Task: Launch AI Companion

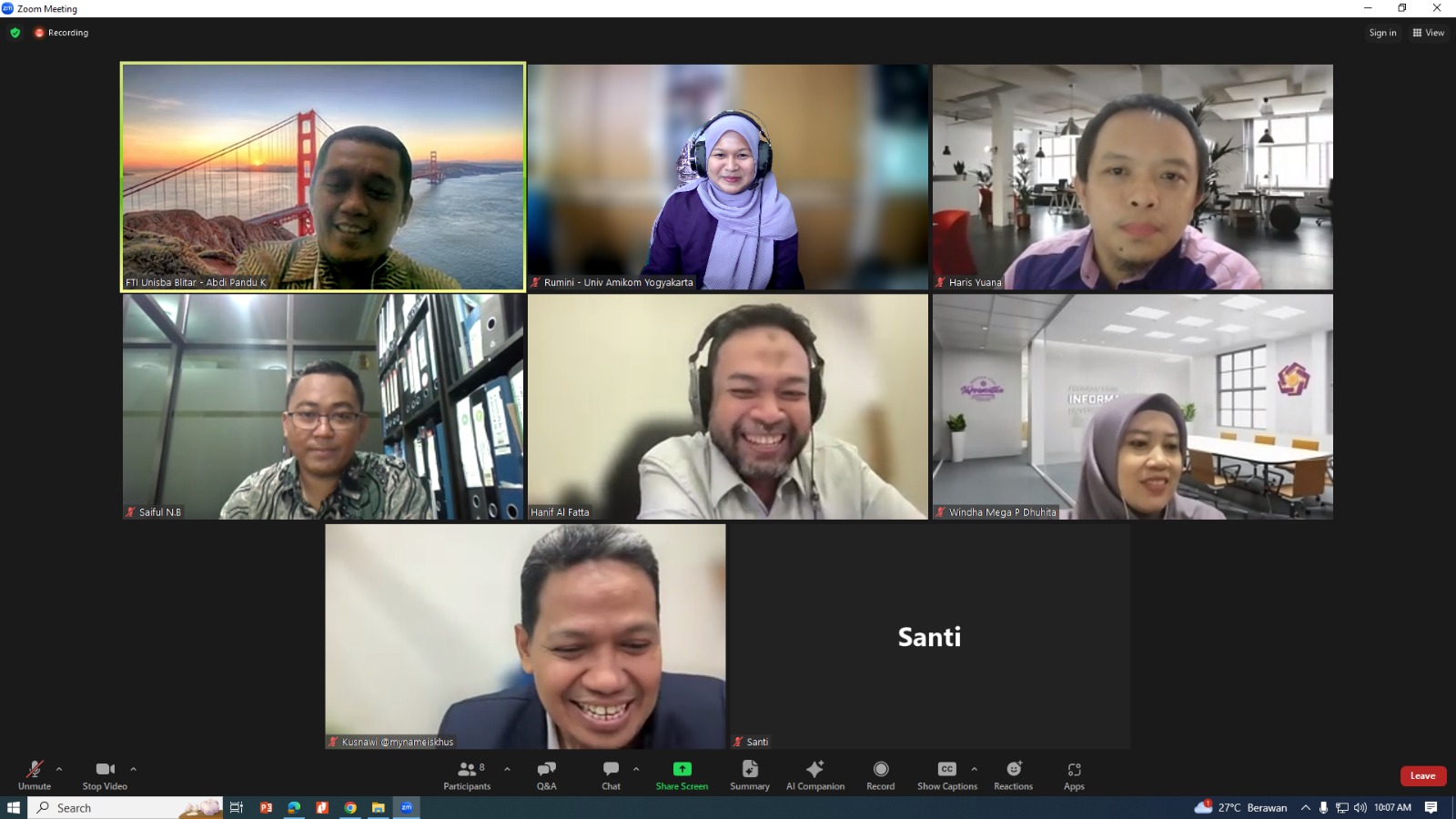Action: click(815, 774)
